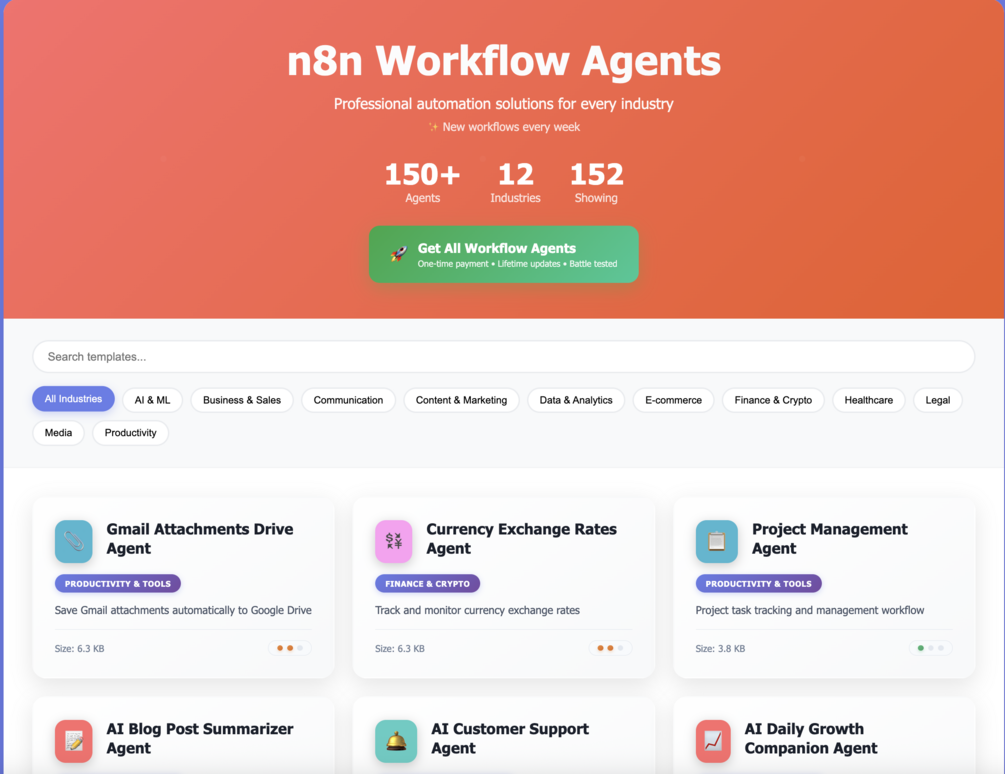
Task: Click the service bell icon on Customer Support card
Action: coord(396,741)
